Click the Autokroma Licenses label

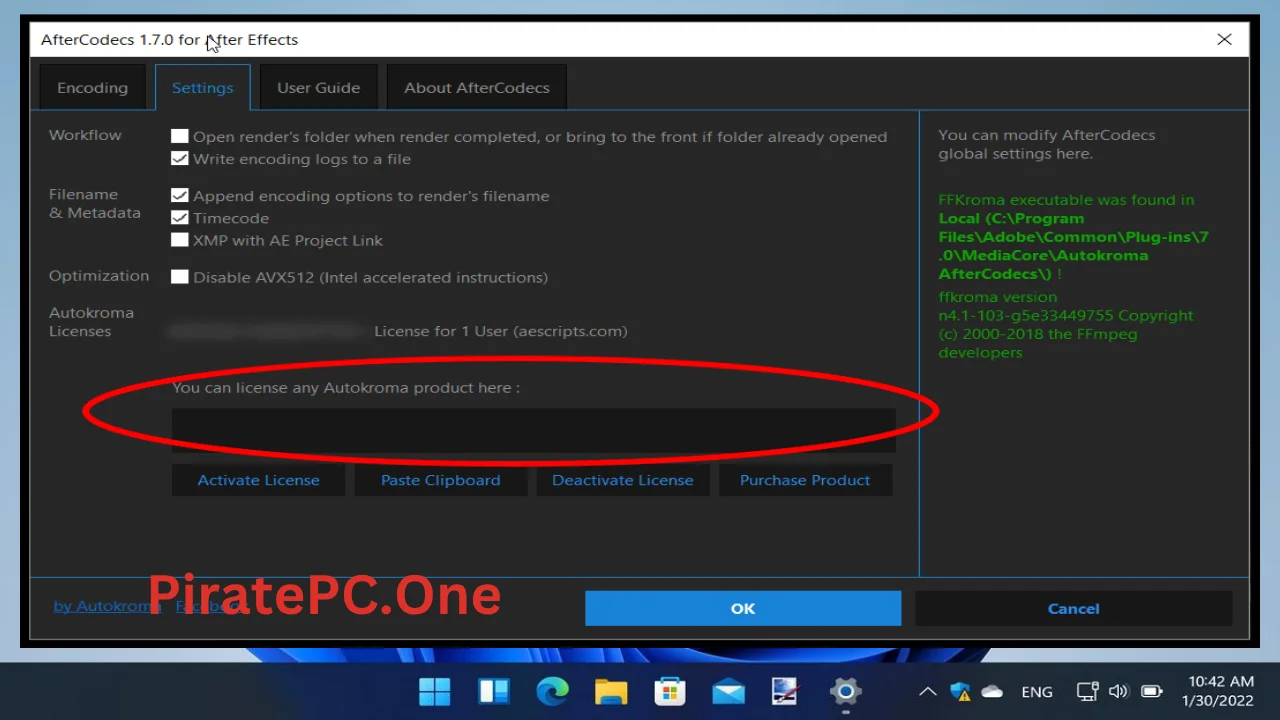pyautogui.click(x=91, y=322)
